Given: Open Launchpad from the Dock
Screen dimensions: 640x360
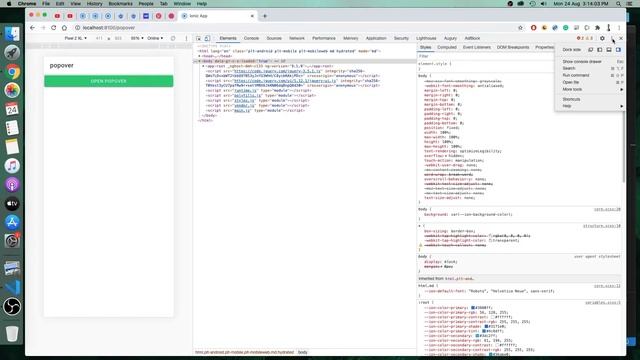Looking at the screenshot, I should click(x=12, y=53).
